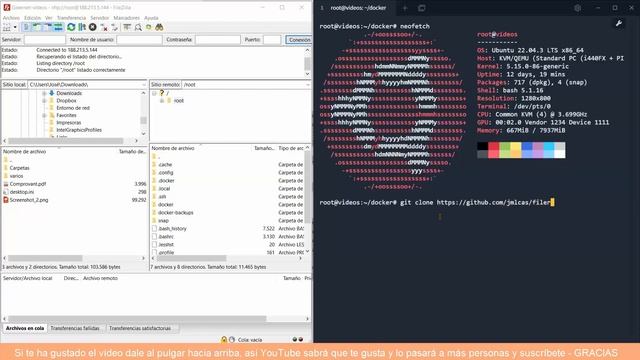Open the Edición menu
Screen dimensions: 640x360
32,18
